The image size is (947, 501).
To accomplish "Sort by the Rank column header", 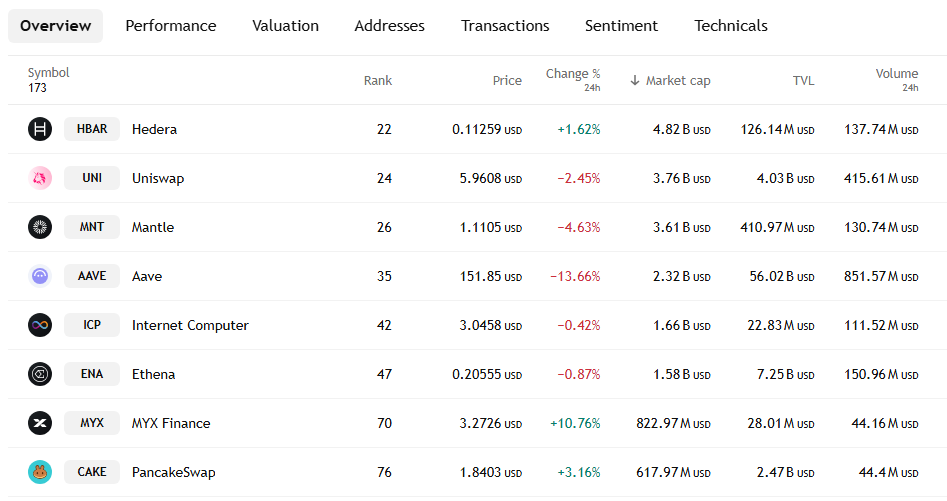I will point(378,81).
